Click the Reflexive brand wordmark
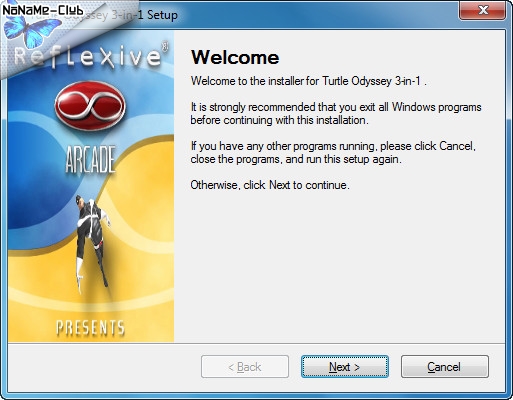This screenshot has height=400, width=513. pos(87,57)
